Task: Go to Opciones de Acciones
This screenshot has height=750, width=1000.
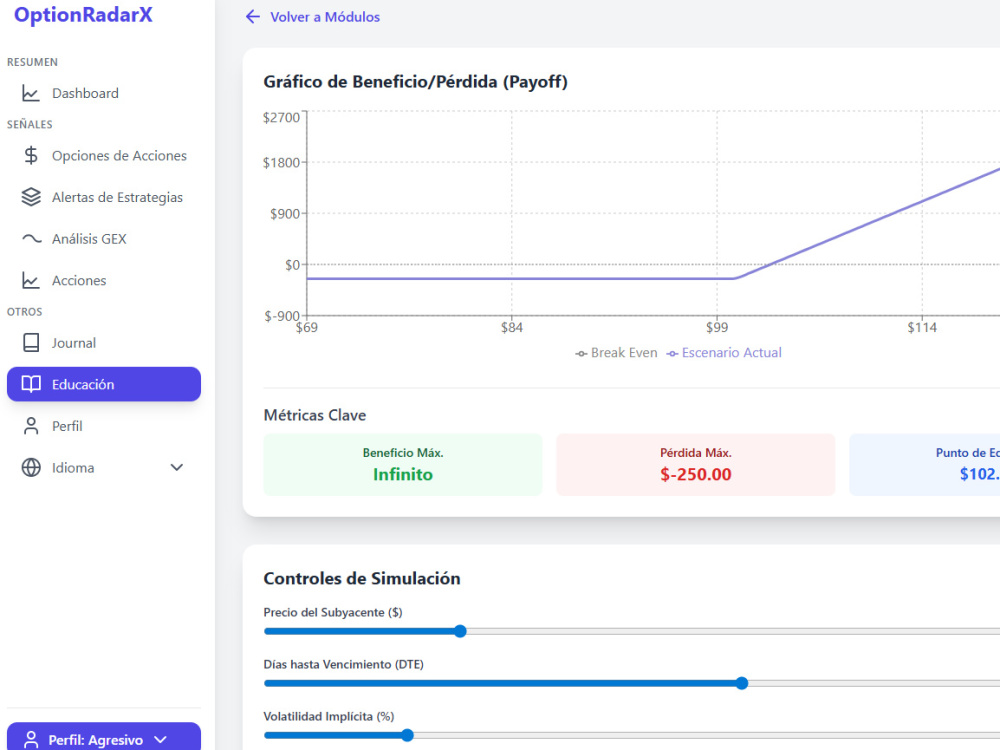Action: [x=104, y=156]
